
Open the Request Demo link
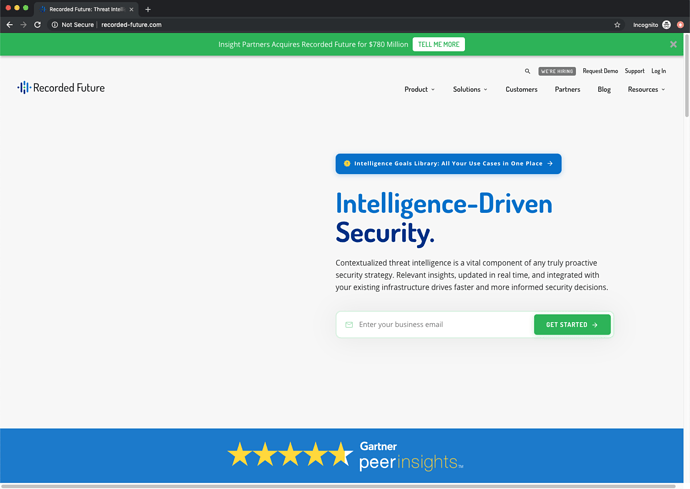click(600, 71)
